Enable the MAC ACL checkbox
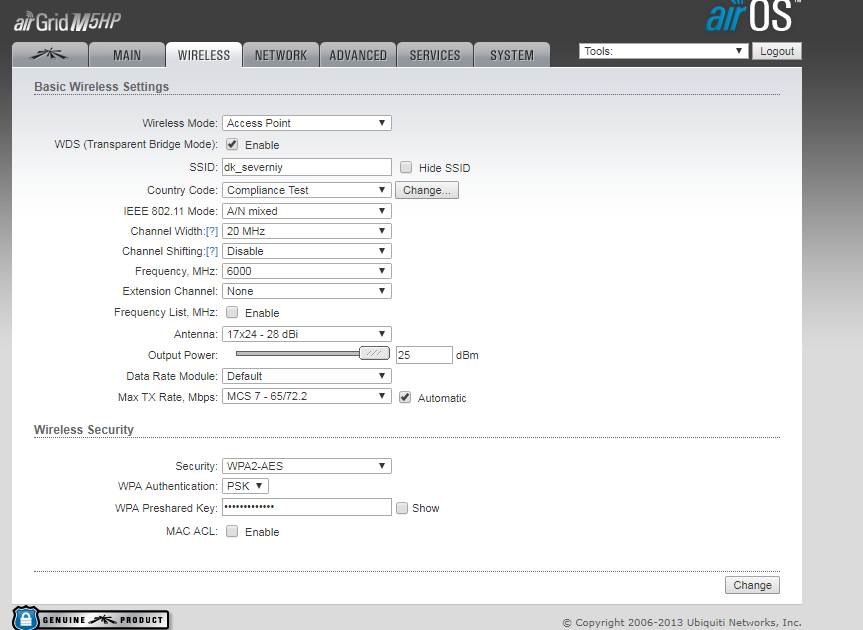 [x=232, y=532]
